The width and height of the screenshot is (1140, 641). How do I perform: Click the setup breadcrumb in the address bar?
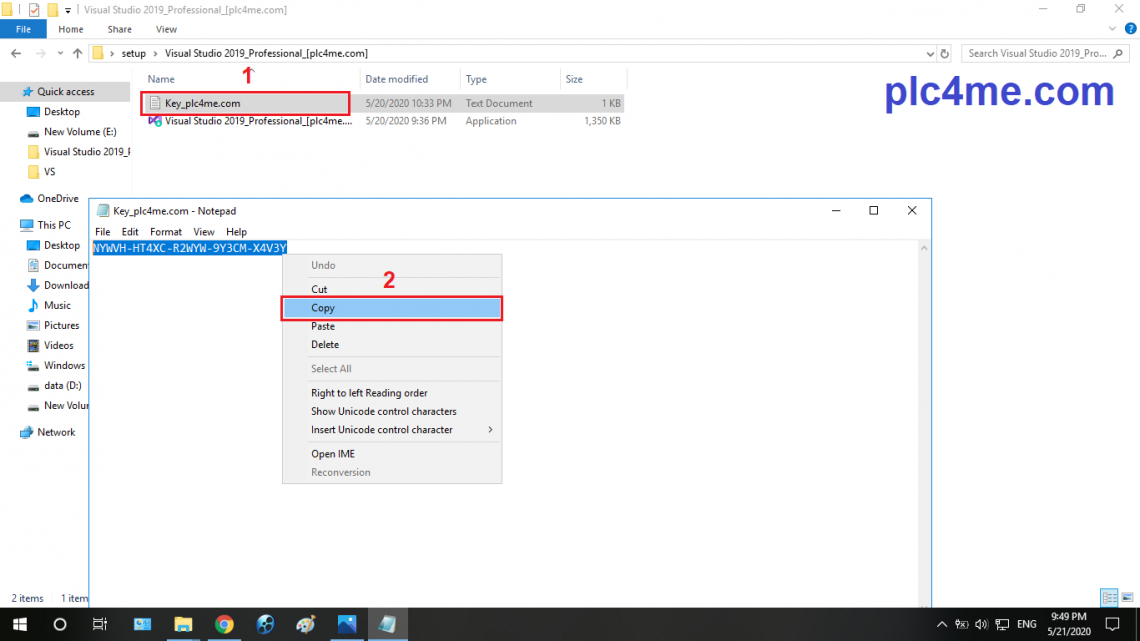coord(133,53)
